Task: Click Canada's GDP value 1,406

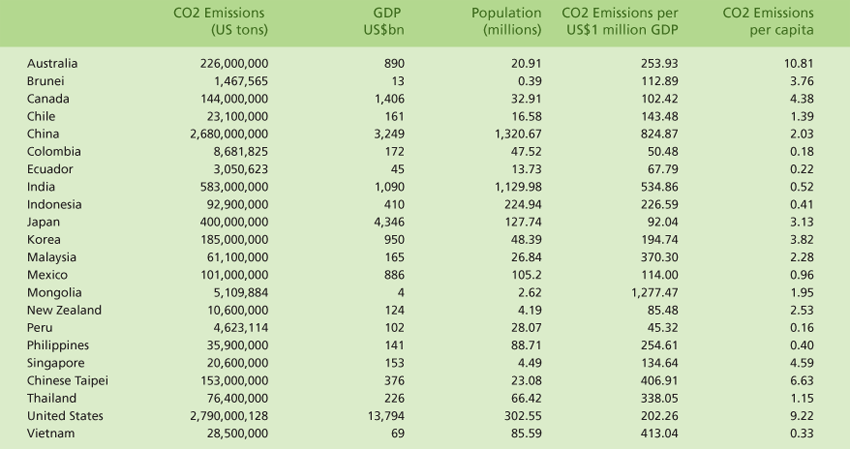Action: pyautogui.click(x=389, y=99)
